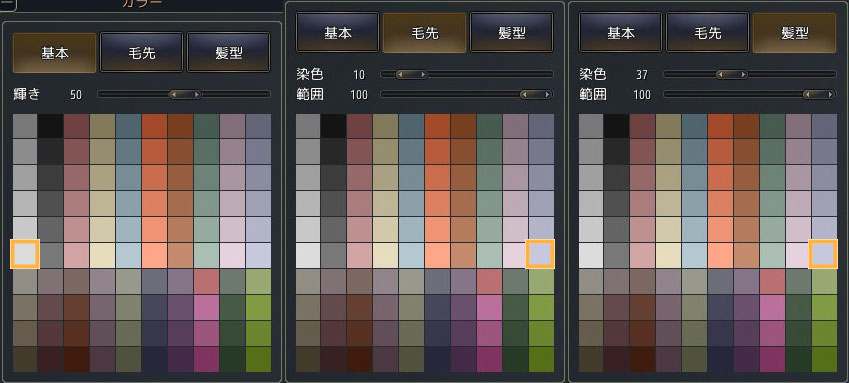Select the active 基本 tab above the 輝き slider

tap(54, 53)
